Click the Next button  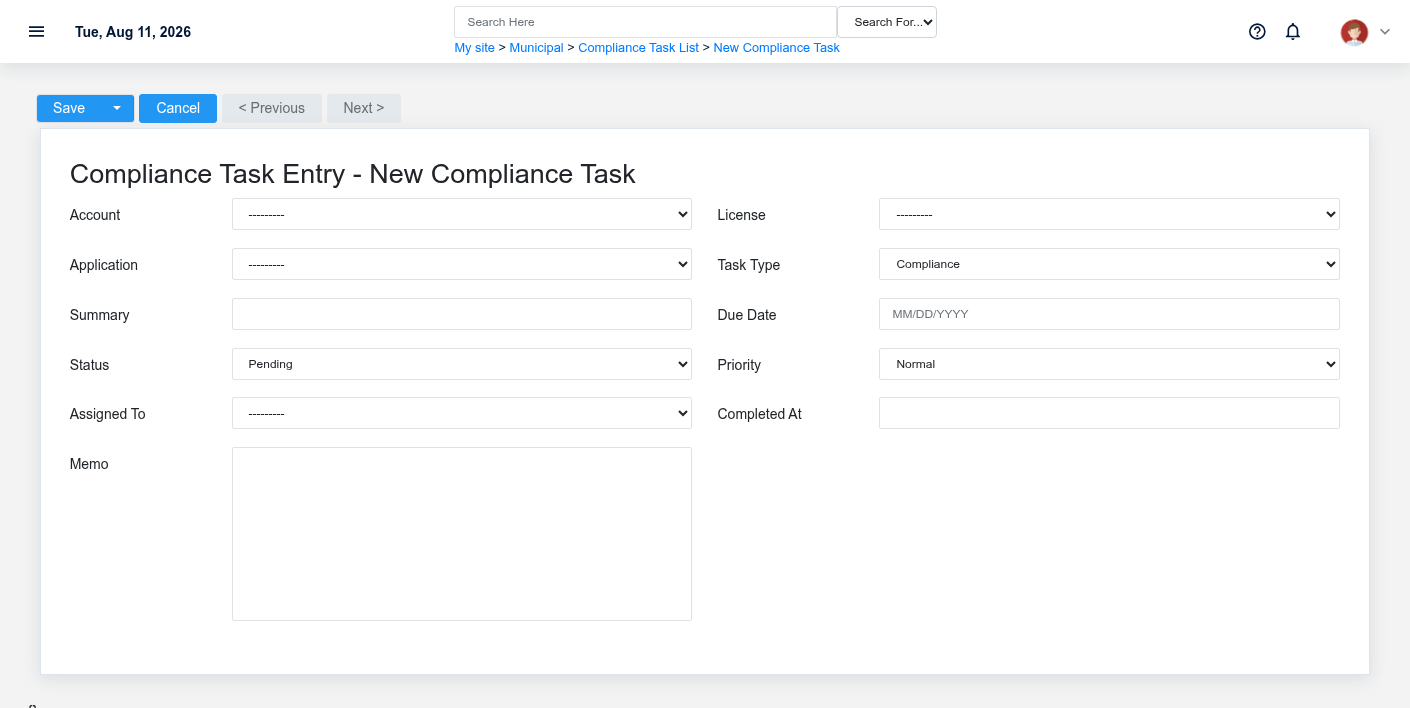tap(364, 108)
